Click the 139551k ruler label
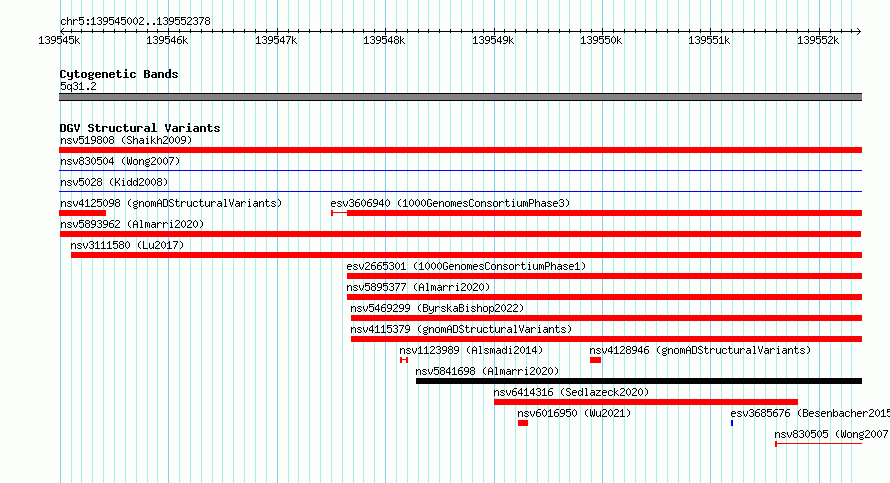This screenshot has height=483, width=890. tap(710, 40)
